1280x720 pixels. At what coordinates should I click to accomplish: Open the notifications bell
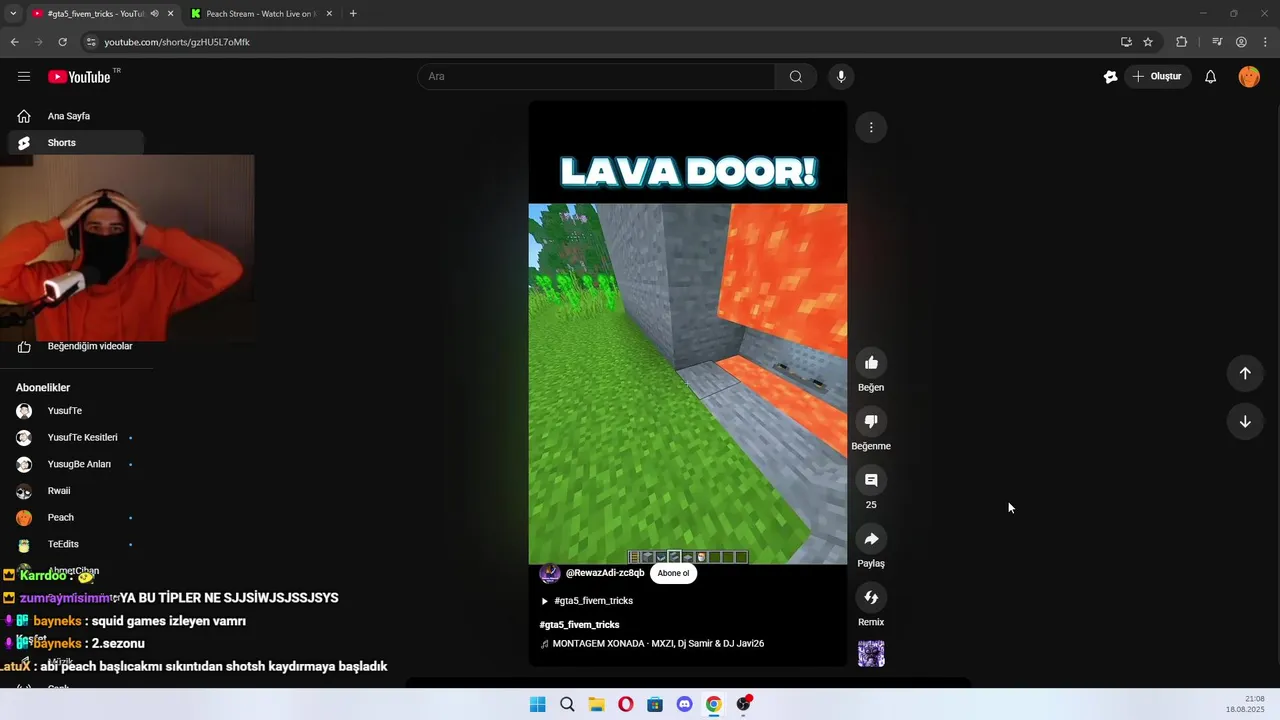point(1210,77)
